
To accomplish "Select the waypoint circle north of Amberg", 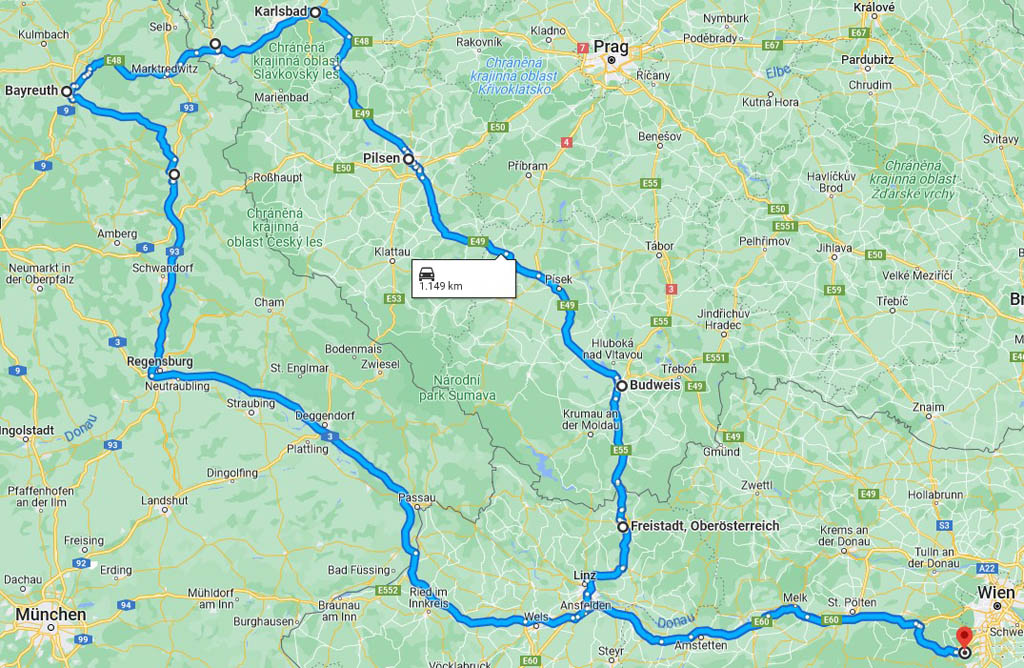I will tap(174, 174).
